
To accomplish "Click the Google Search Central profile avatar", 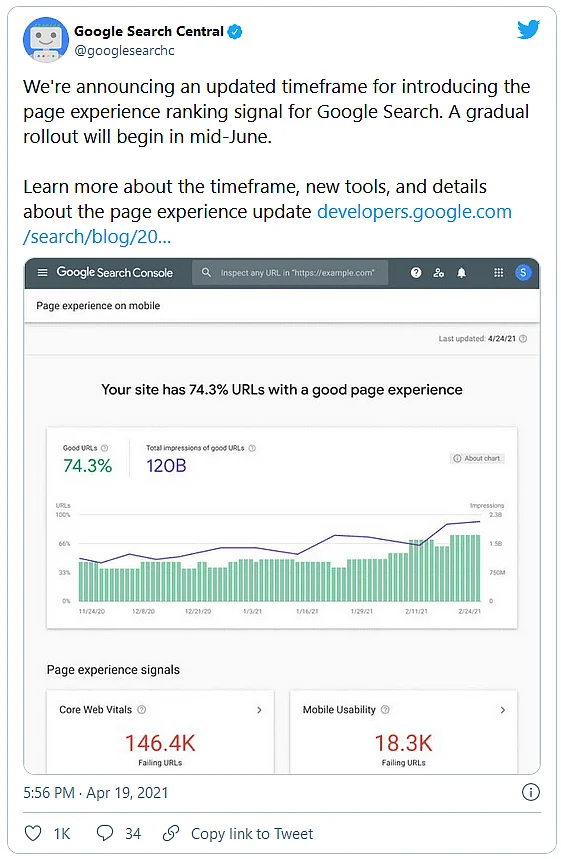I will click(x=45, y=40).
